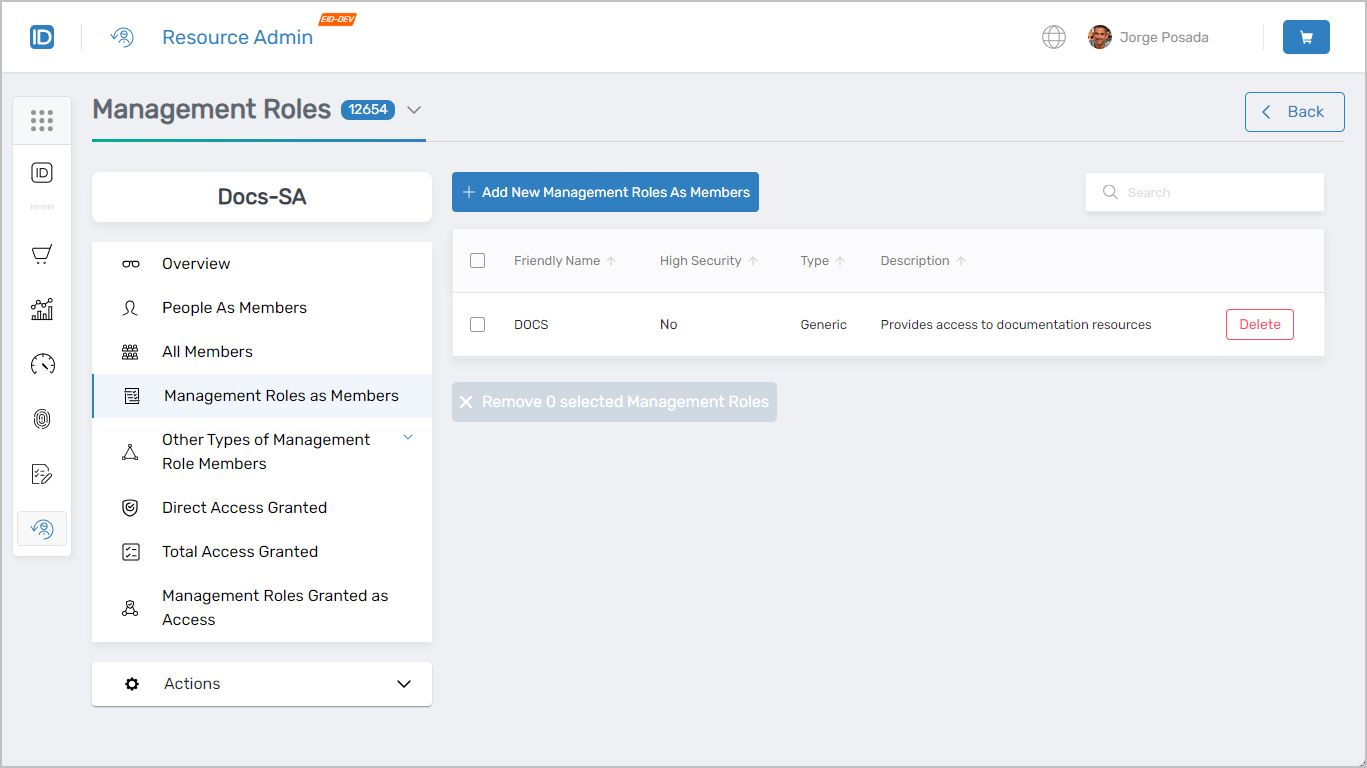
Task: Select the ID badge icon in the sidebar
Action: [41, 171]
